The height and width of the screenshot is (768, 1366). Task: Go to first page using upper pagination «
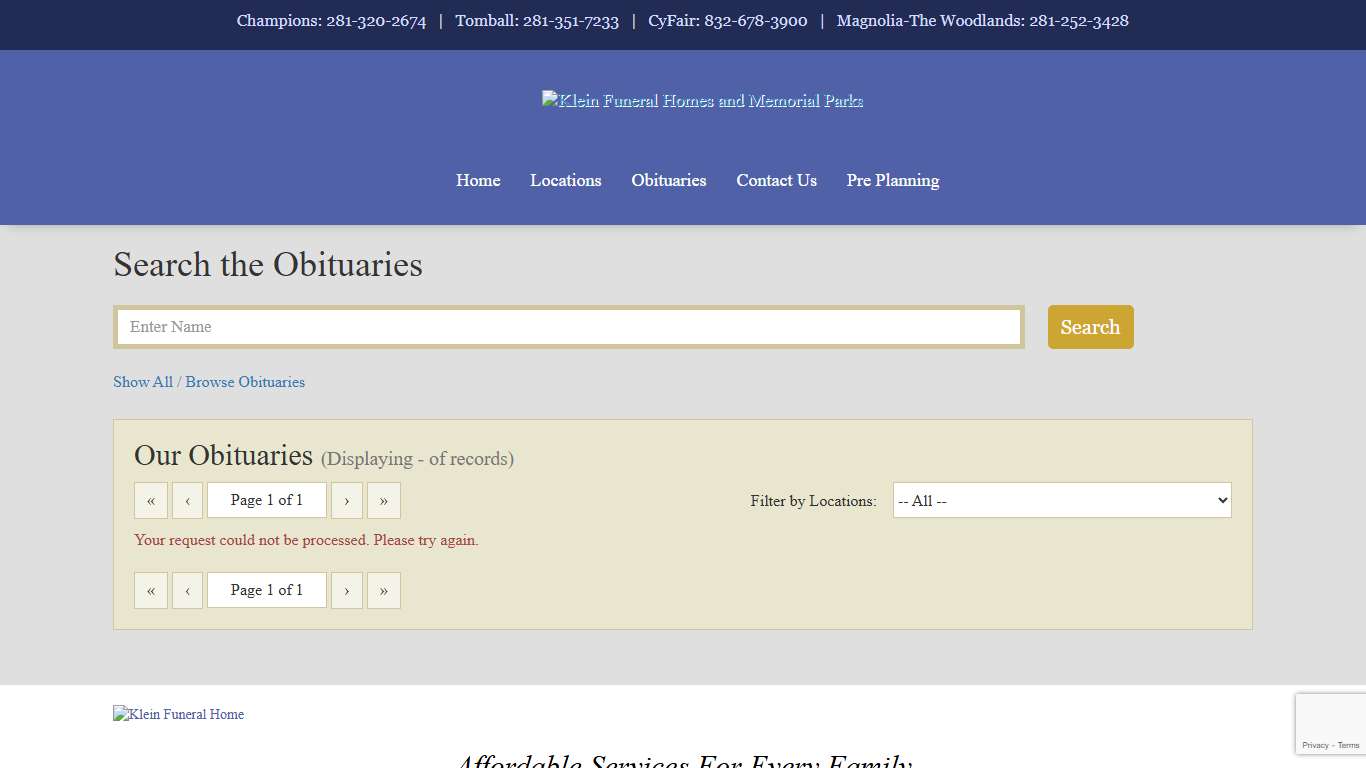[151, 501]
